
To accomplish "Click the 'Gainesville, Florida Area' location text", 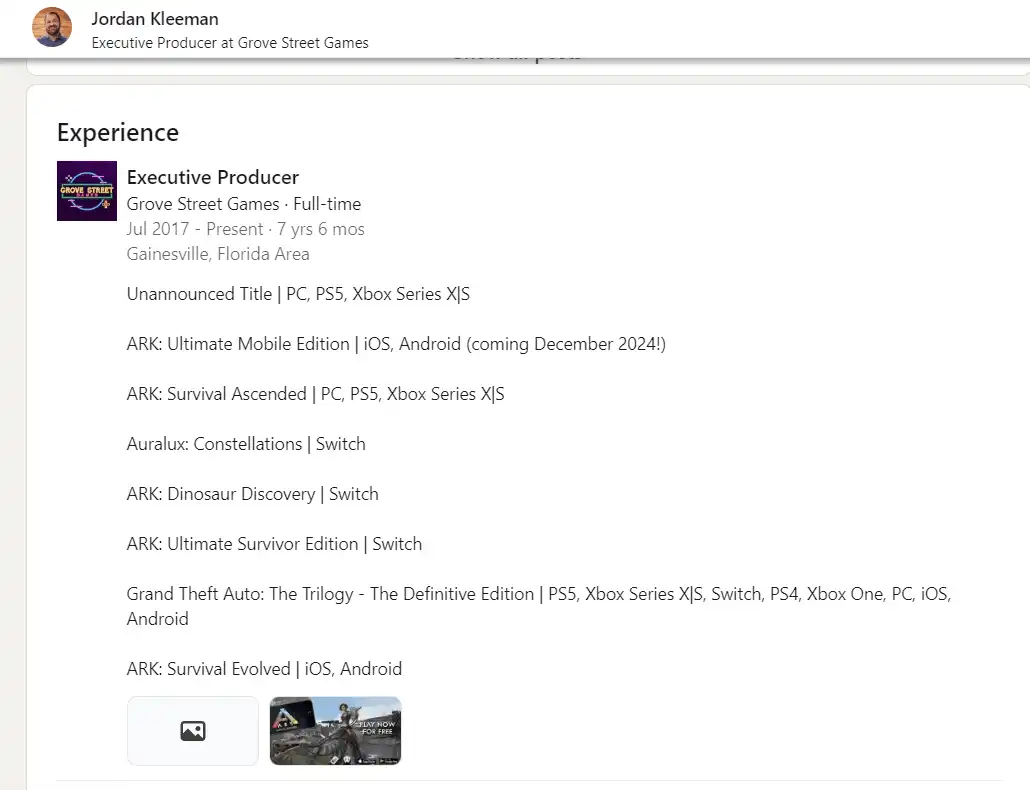I will (x=220, y=254).
